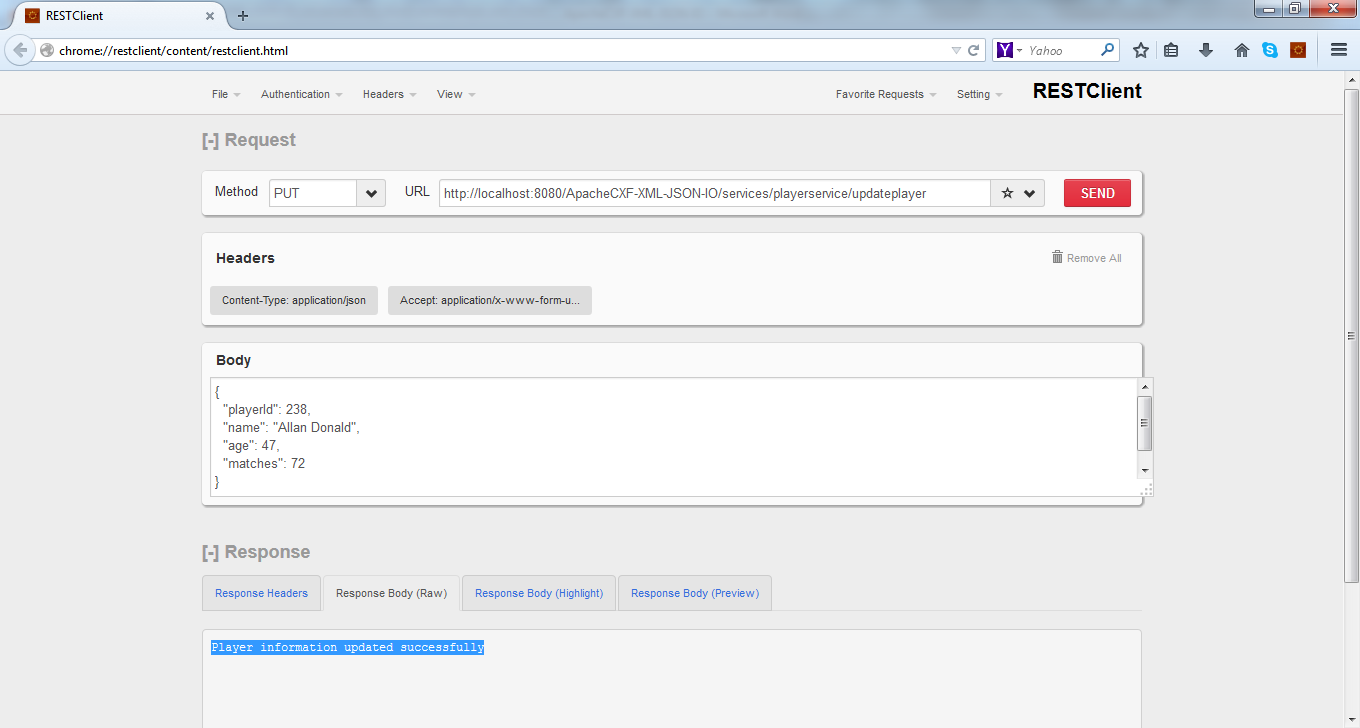Click the globe site identity icon
Image resolution: width=1360 pixels, height=728 pixels.
(x=46, y=50)
